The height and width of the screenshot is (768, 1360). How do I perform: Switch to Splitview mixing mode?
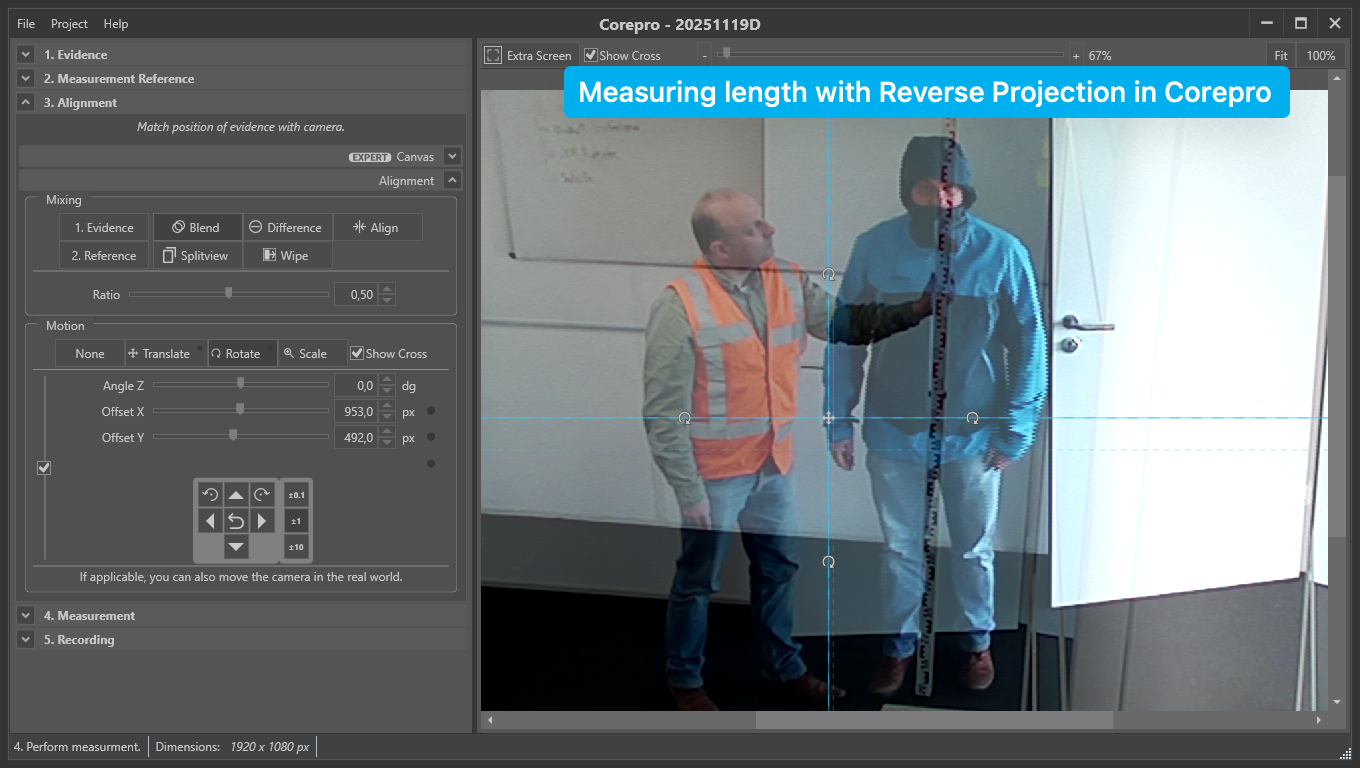(197, 255)
